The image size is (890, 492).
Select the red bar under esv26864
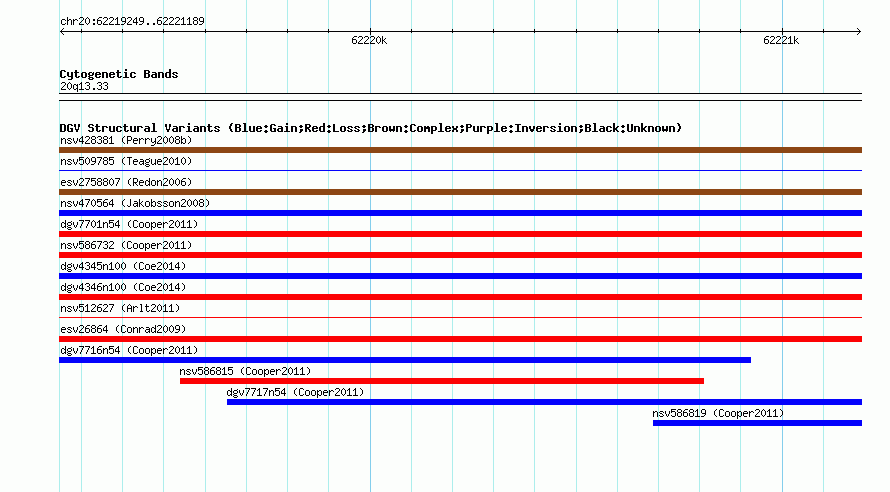(460, 339)
